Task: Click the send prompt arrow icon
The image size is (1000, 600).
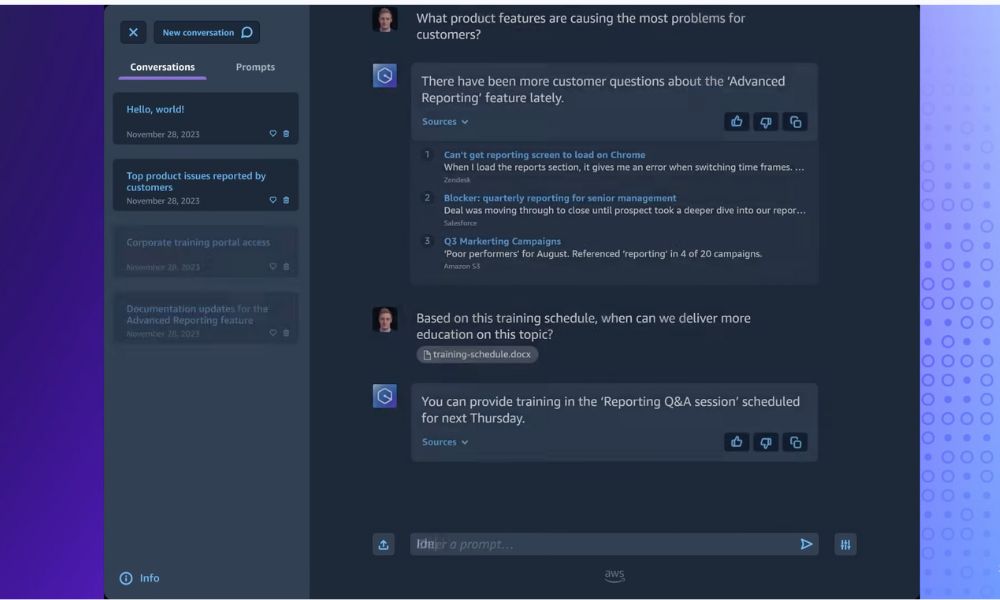Action: click(x=806, y=543)
